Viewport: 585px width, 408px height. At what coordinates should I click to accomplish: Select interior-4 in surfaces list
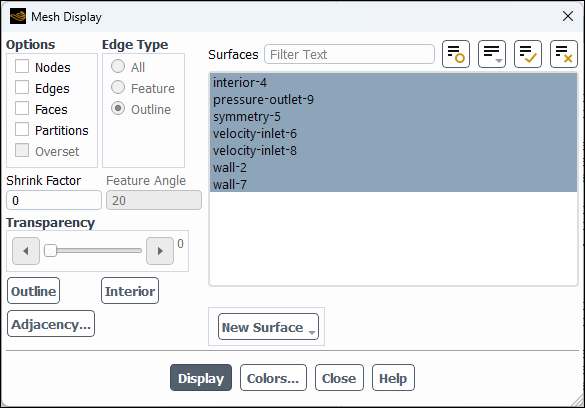(393, 82)
